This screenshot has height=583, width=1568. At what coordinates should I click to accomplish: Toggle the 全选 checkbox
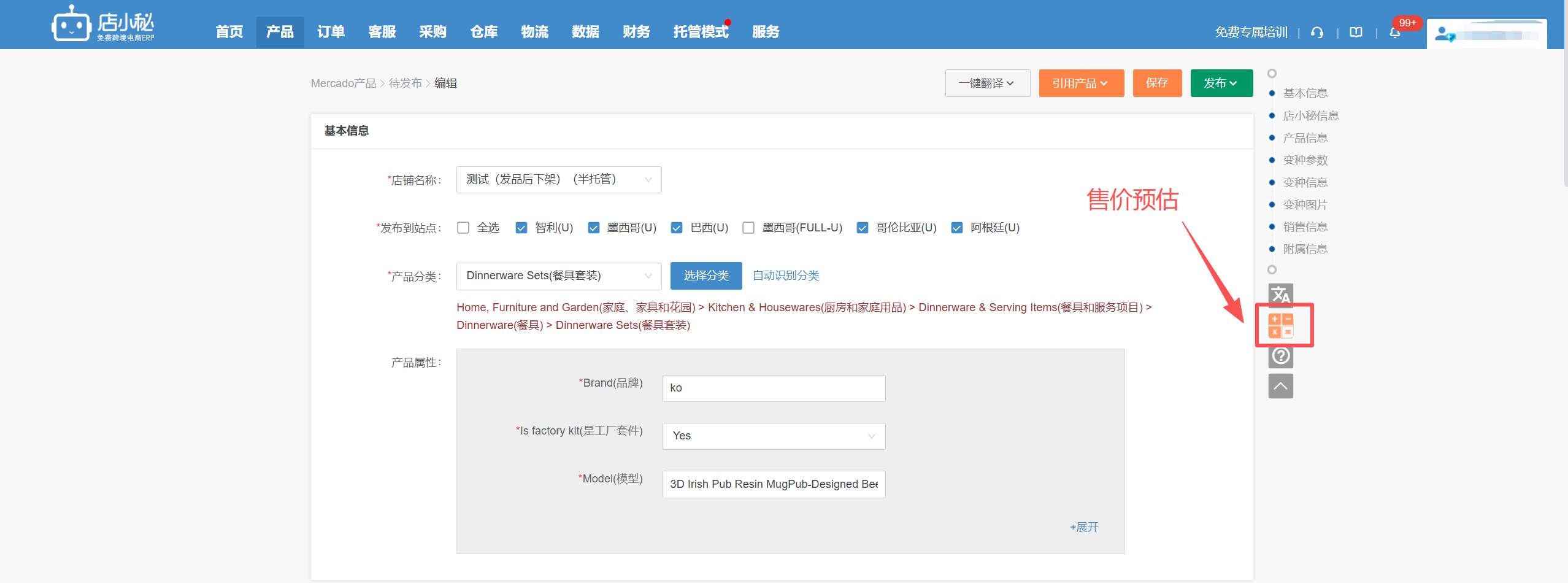coord(463,228)
